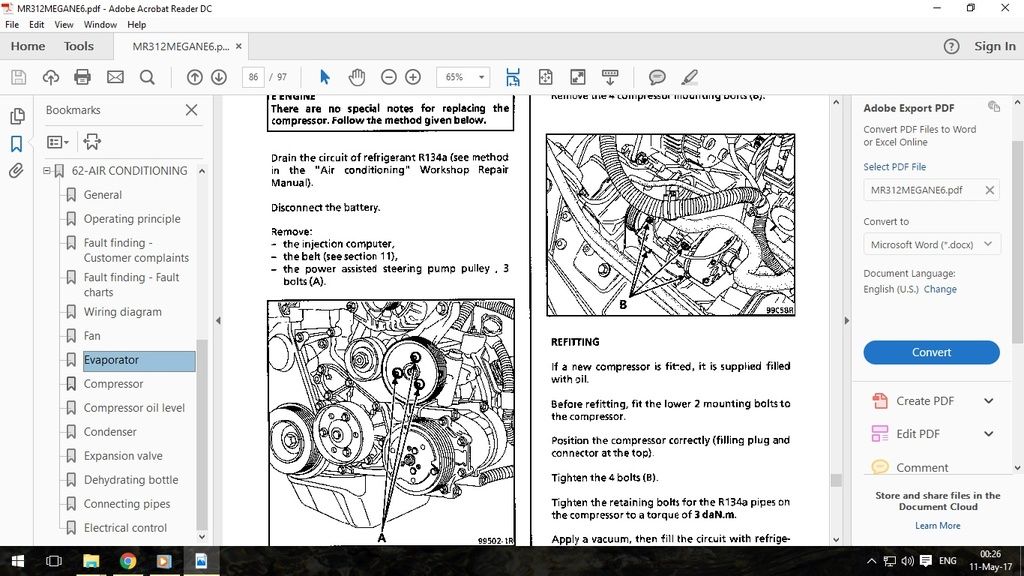
Task: Click the Sign In button
Action: click(x=995, y=46)
